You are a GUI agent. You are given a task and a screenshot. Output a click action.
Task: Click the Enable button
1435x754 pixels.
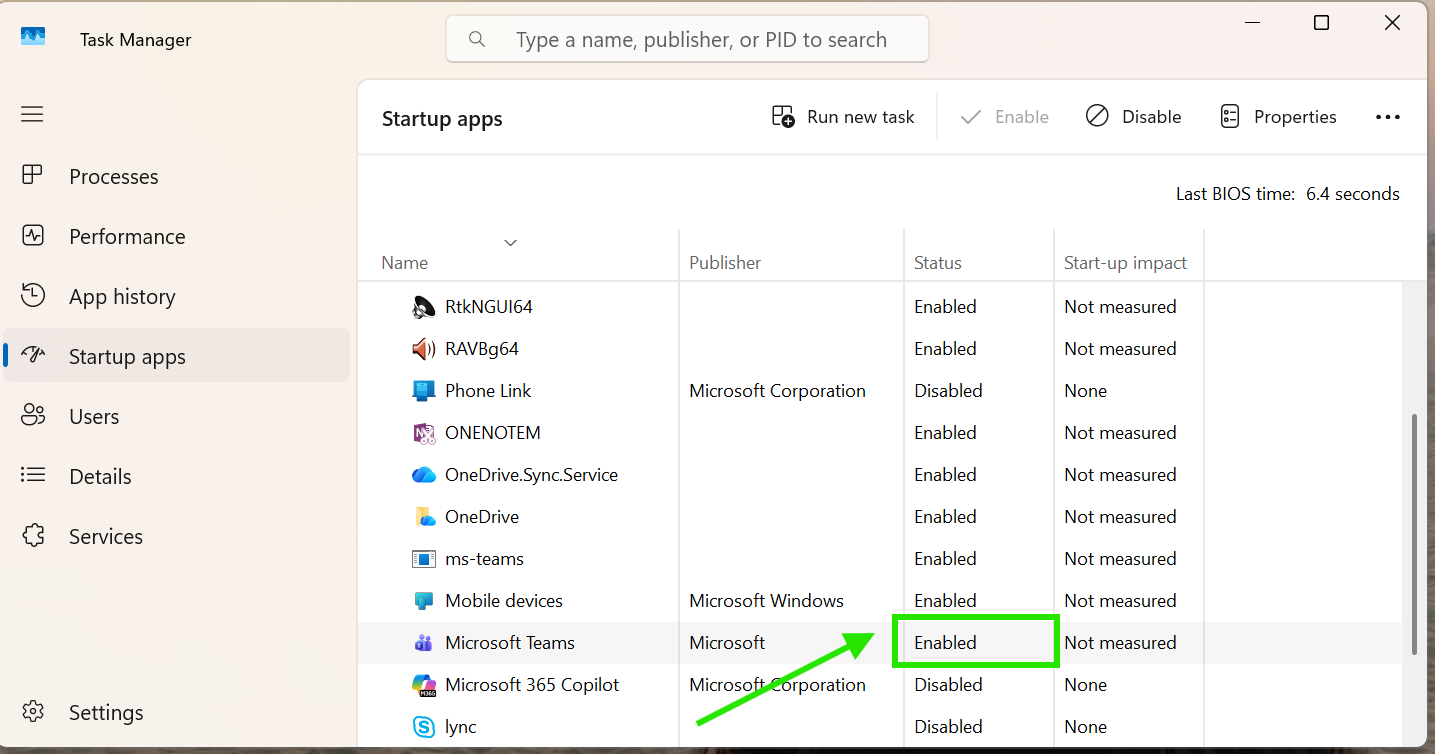tap(1004, 117)
